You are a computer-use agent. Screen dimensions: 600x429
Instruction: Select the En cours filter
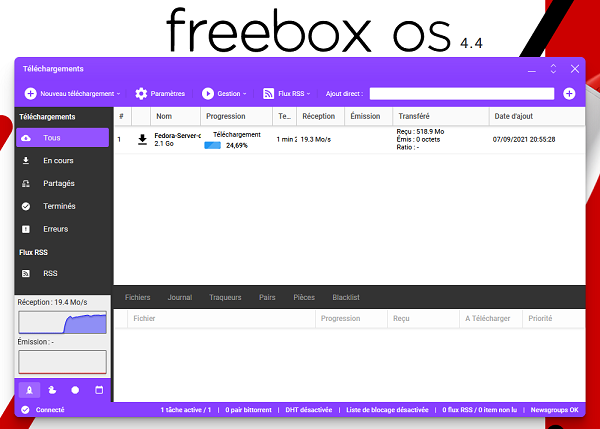[x=63, y=160]
